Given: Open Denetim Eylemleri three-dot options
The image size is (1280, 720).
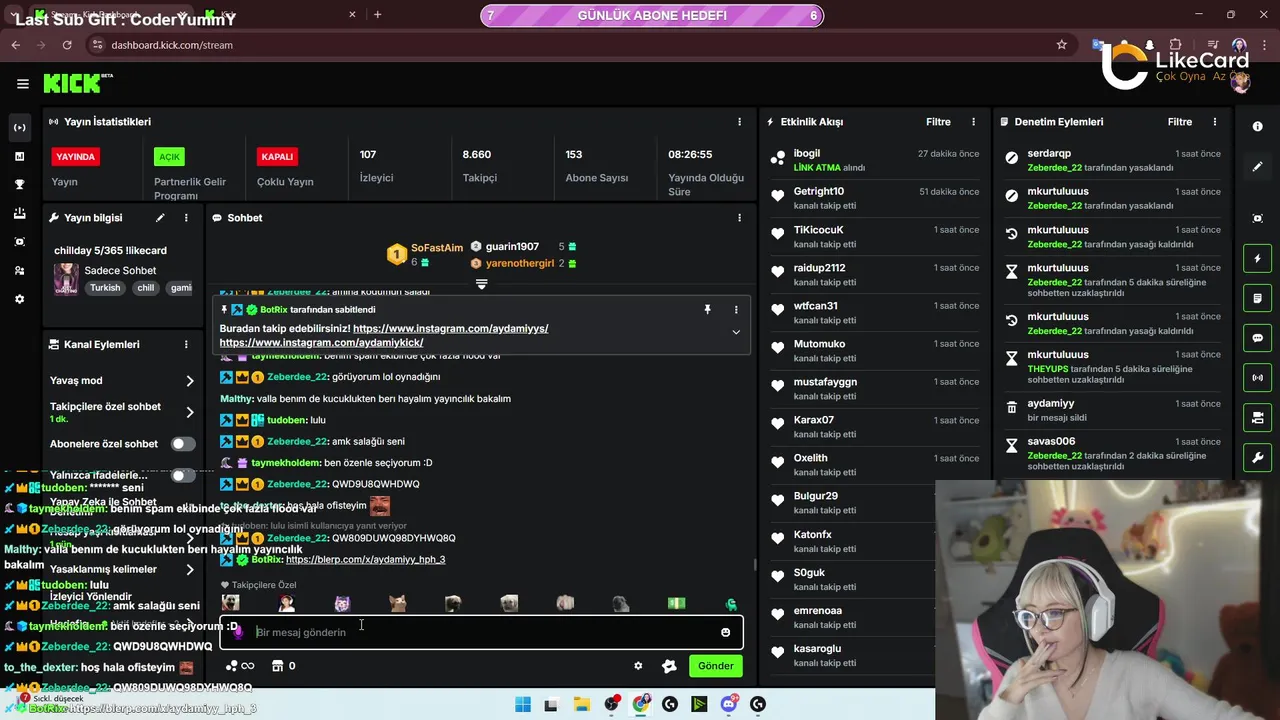Looking at the screenshot, I should pos(1215,122).
